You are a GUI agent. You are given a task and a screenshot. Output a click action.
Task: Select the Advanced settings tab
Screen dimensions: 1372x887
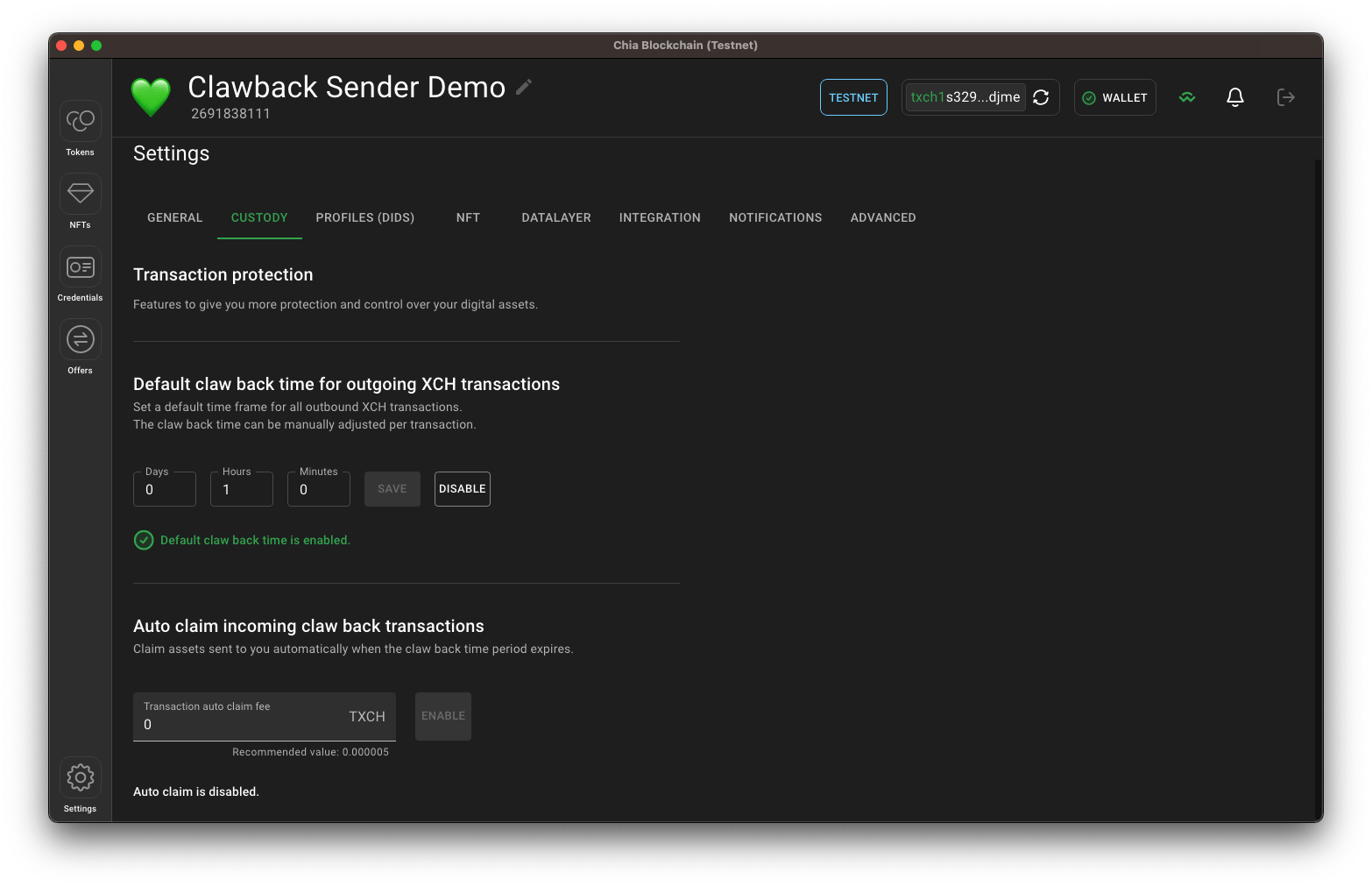[882, 217]
